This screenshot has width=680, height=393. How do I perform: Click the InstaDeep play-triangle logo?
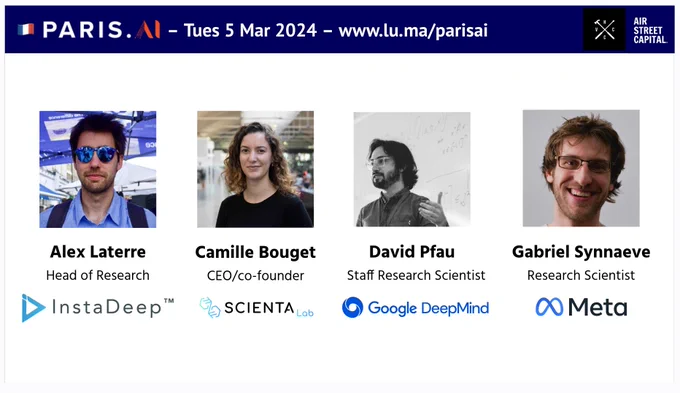[x=33, y=308]
